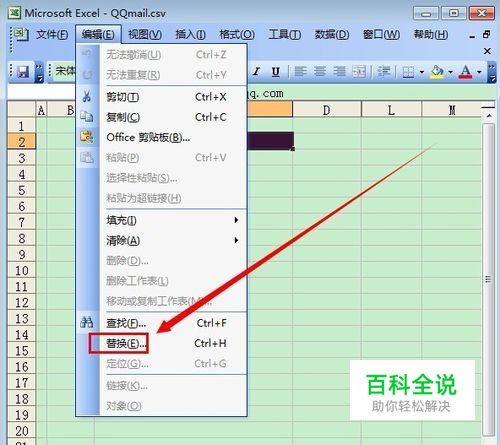Click the increase indent toolbar icon

point(384,71)
